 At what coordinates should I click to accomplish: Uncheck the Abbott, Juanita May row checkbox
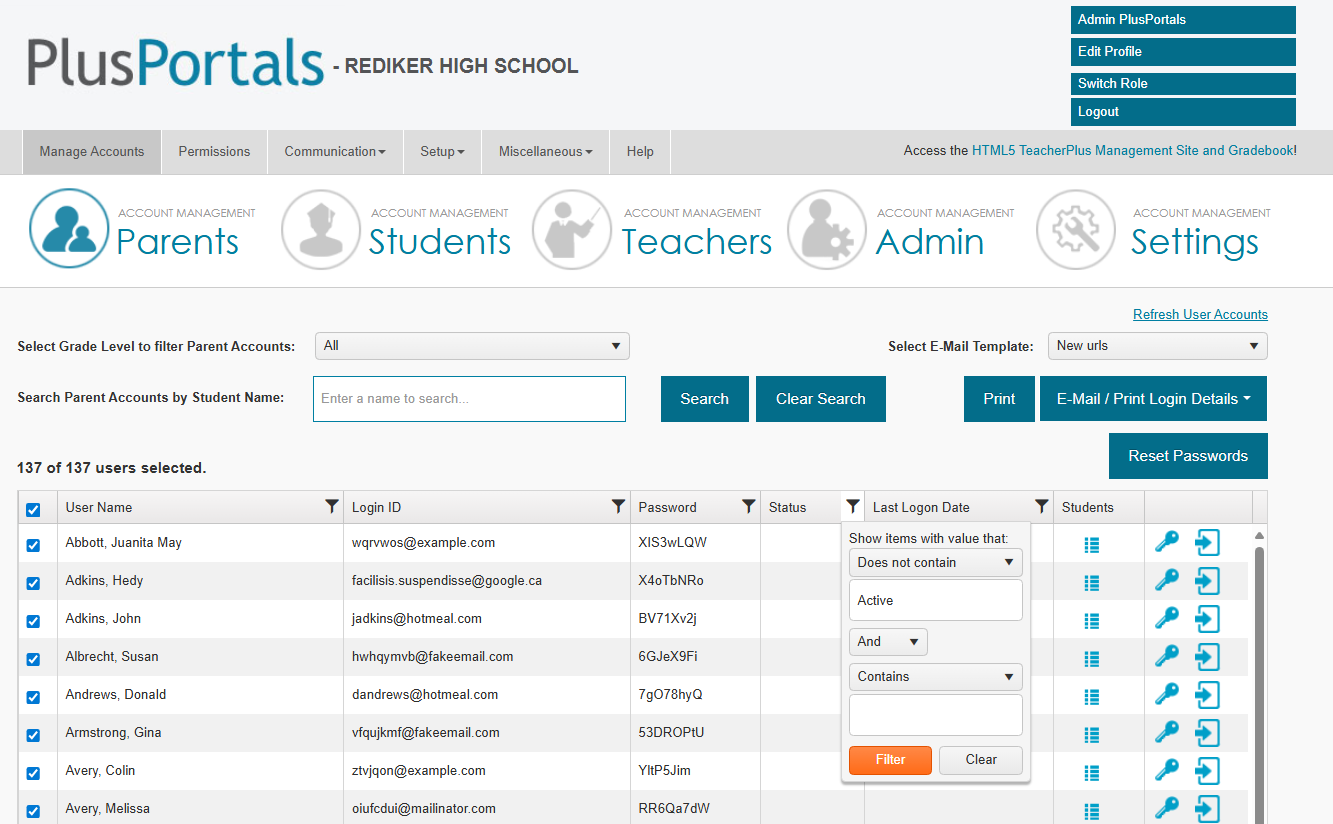(x=33, y=545)
